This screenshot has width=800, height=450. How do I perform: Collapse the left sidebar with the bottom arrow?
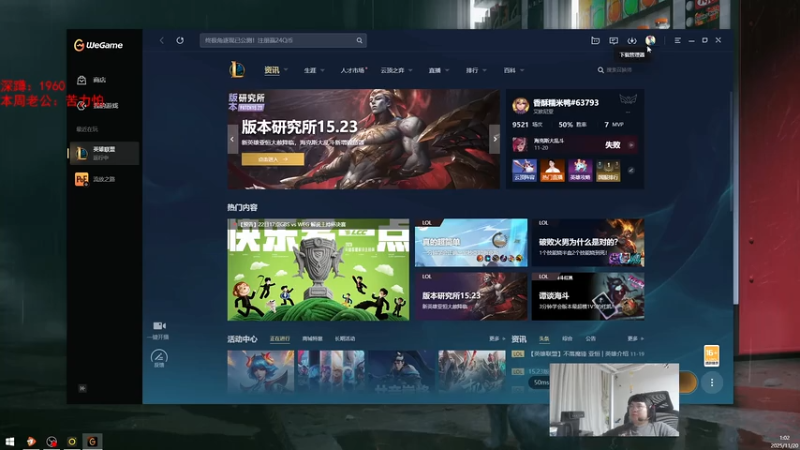pos(83,388)
